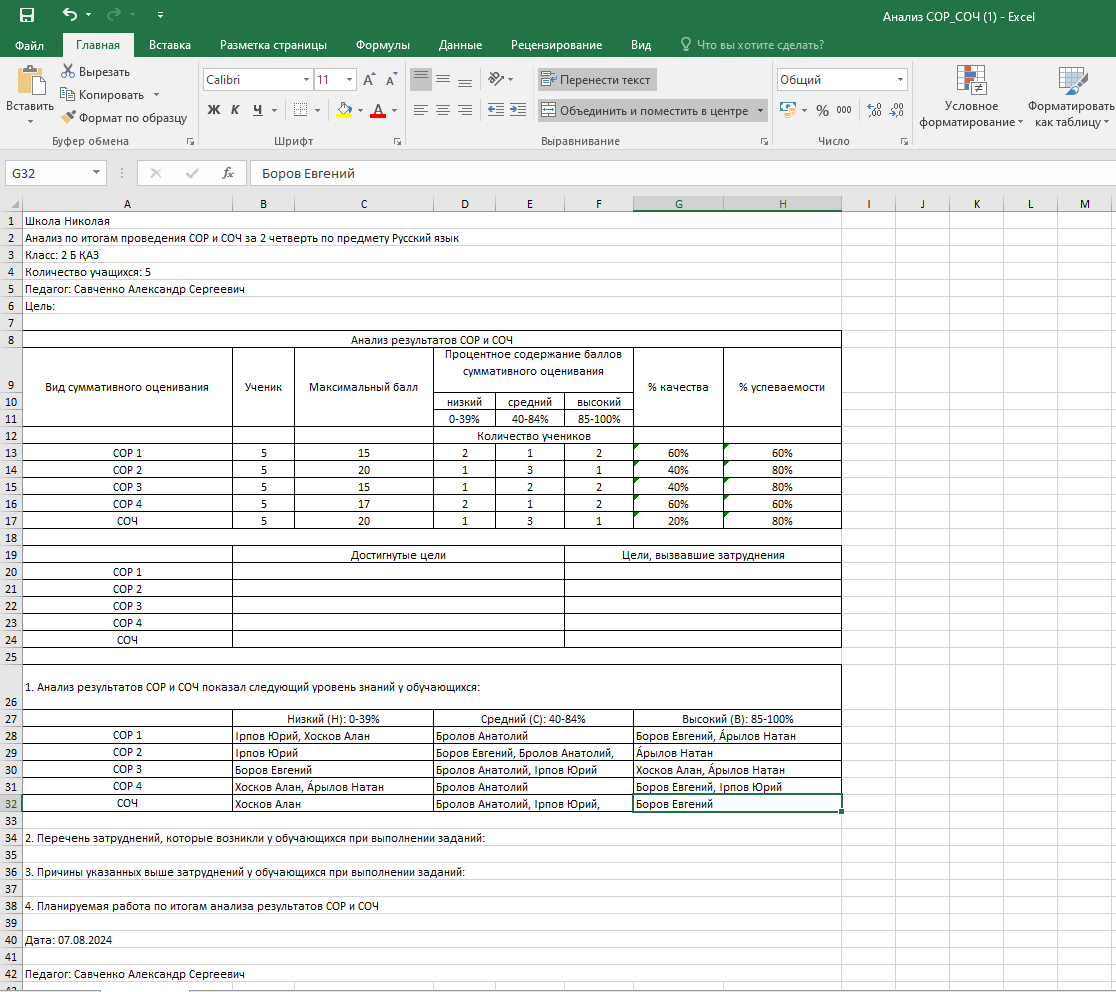1116x992 pixels.
Task: Click the fill color bucket icon
Action: (x=344, y=110)
